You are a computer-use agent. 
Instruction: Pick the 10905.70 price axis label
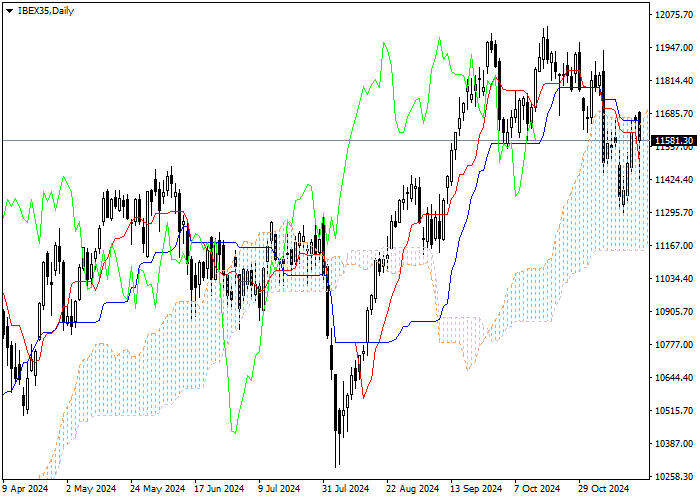(x=674, y=312)
